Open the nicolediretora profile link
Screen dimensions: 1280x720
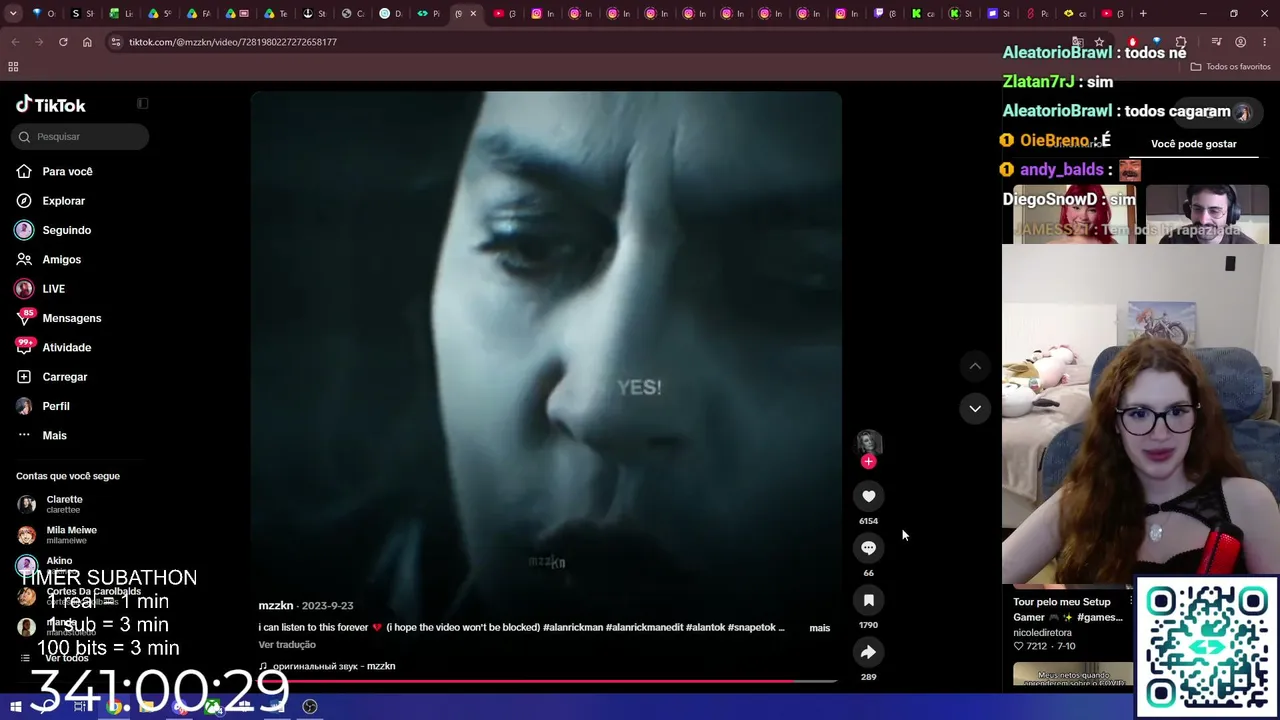[x=1042, y=633]
